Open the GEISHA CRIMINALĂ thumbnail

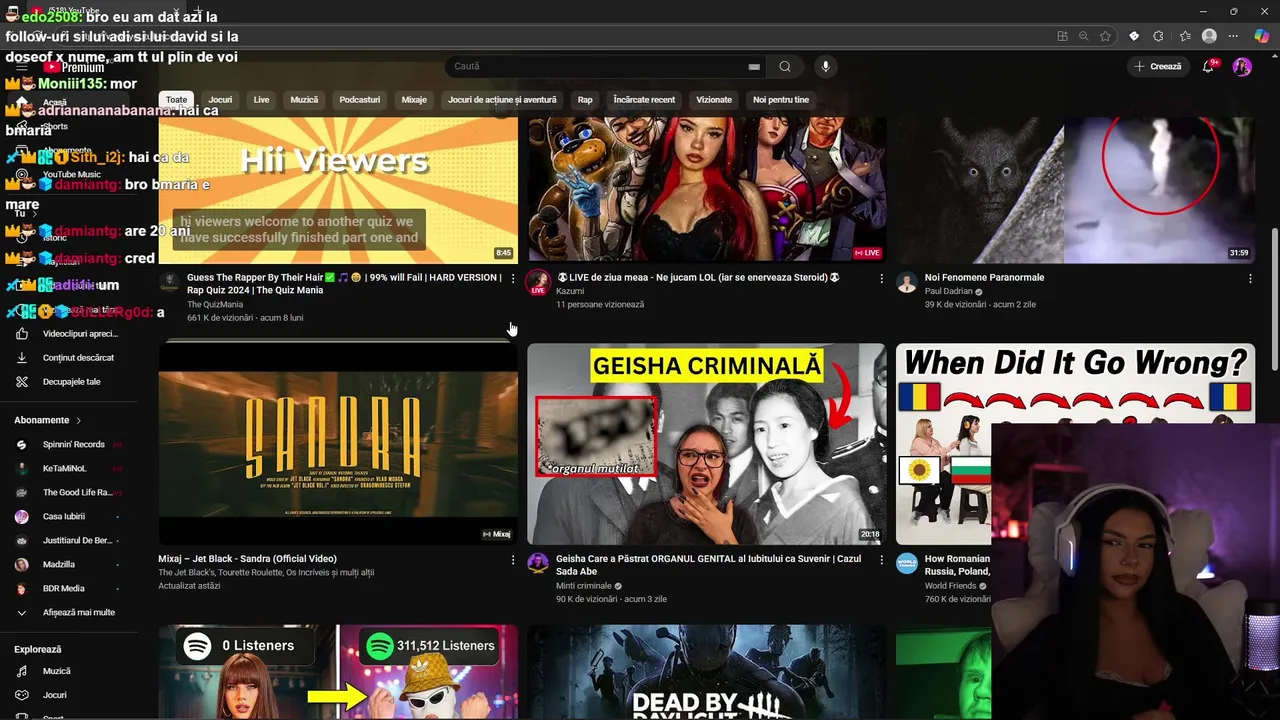point(706,444)
